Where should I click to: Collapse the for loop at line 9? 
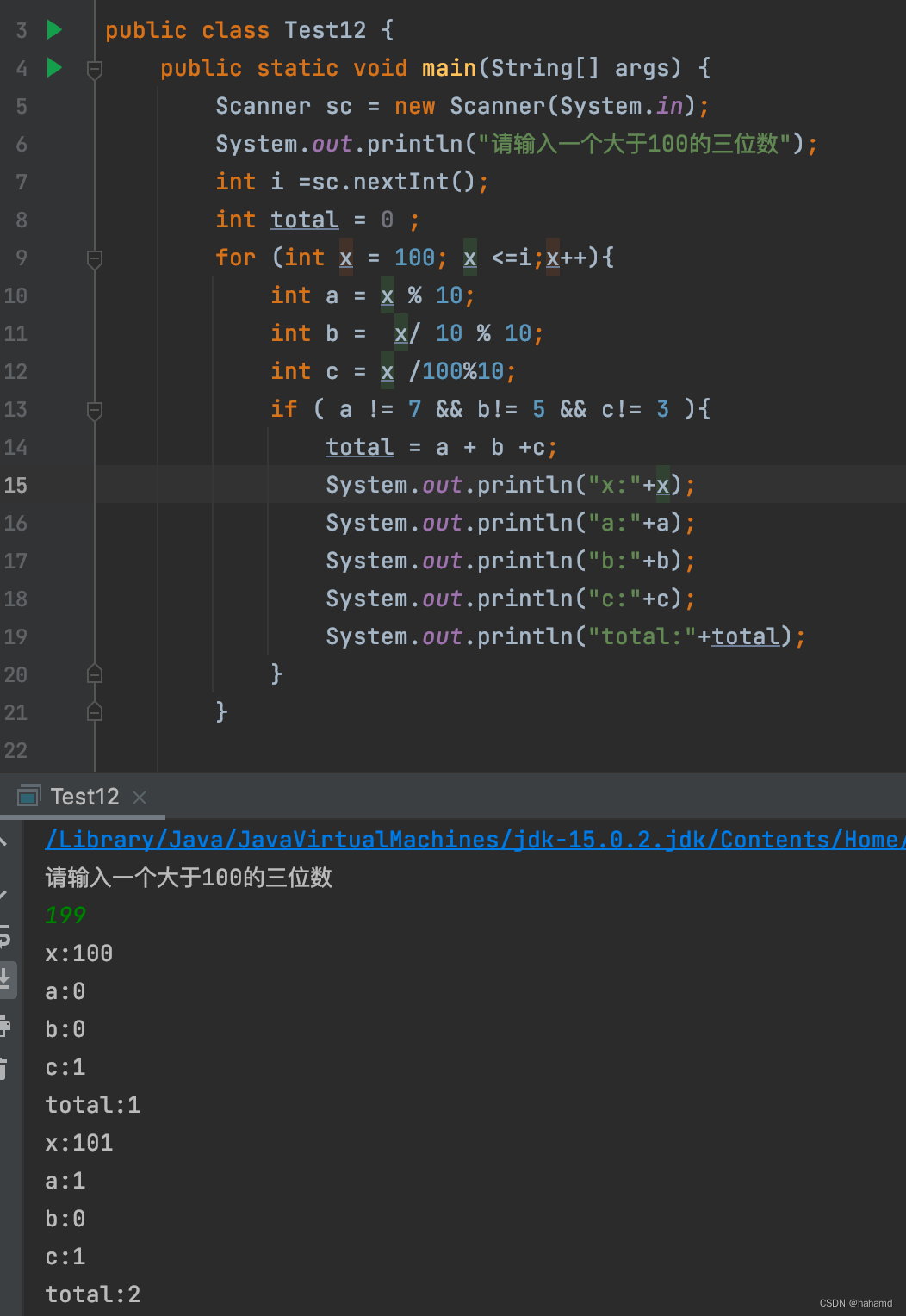coord(95,259)
